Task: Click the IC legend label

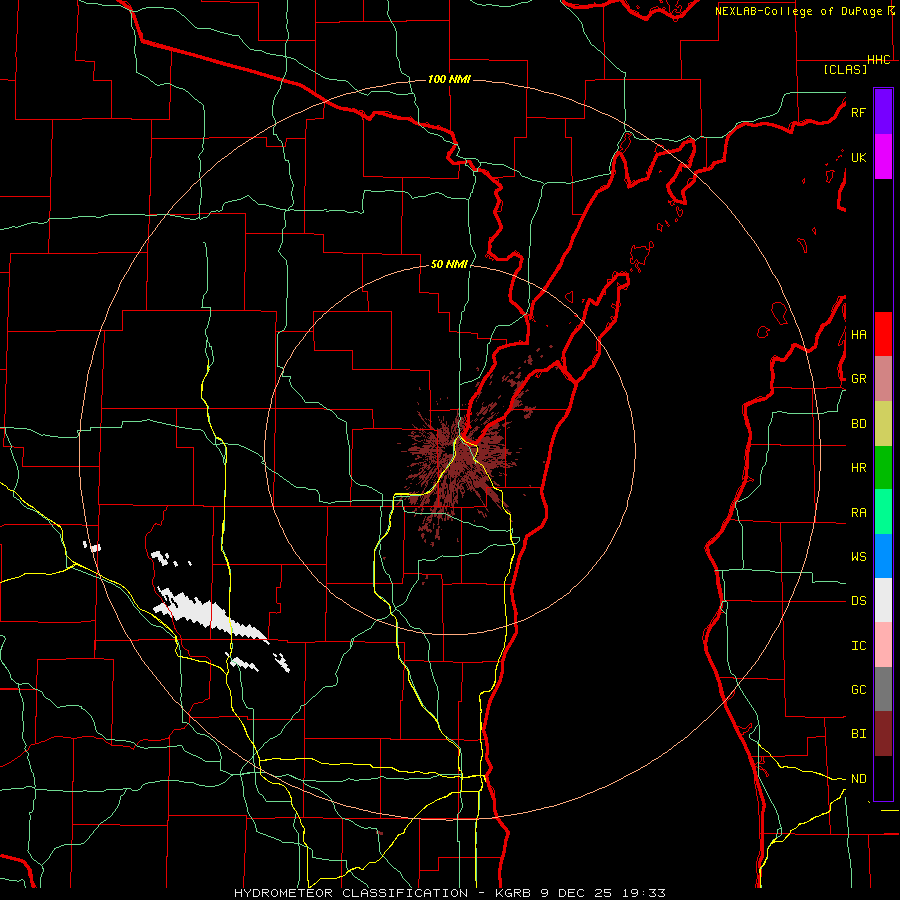Action: click(858, 646)
